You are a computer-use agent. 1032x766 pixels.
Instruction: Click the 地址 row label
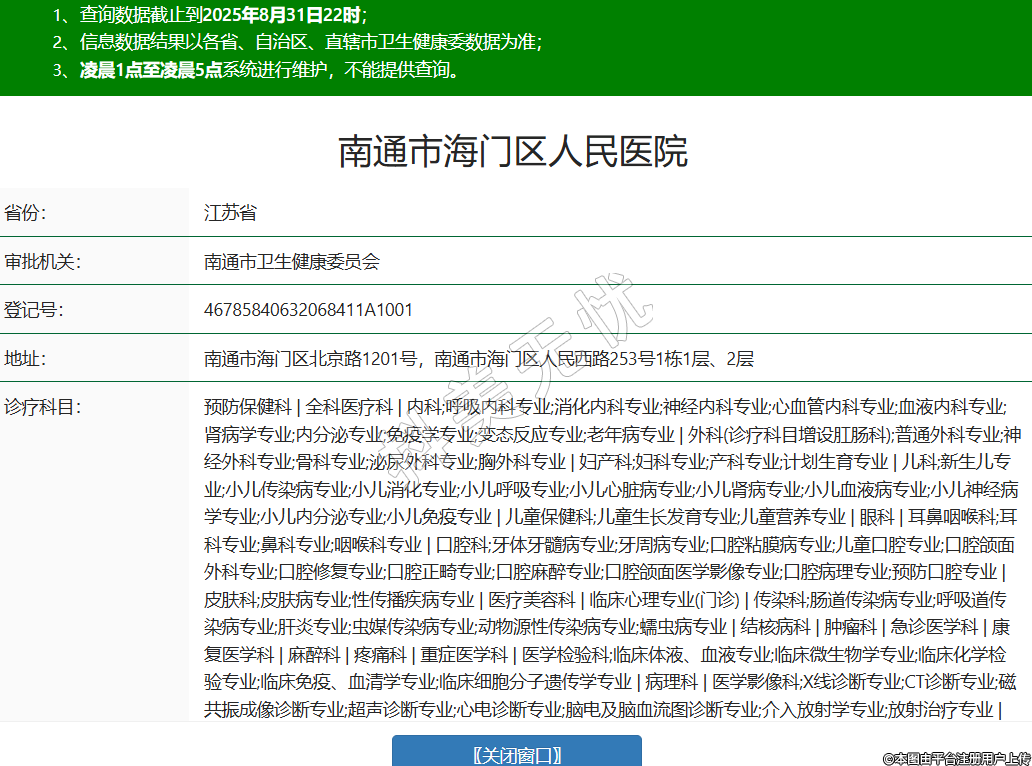[x=26, y=358]
